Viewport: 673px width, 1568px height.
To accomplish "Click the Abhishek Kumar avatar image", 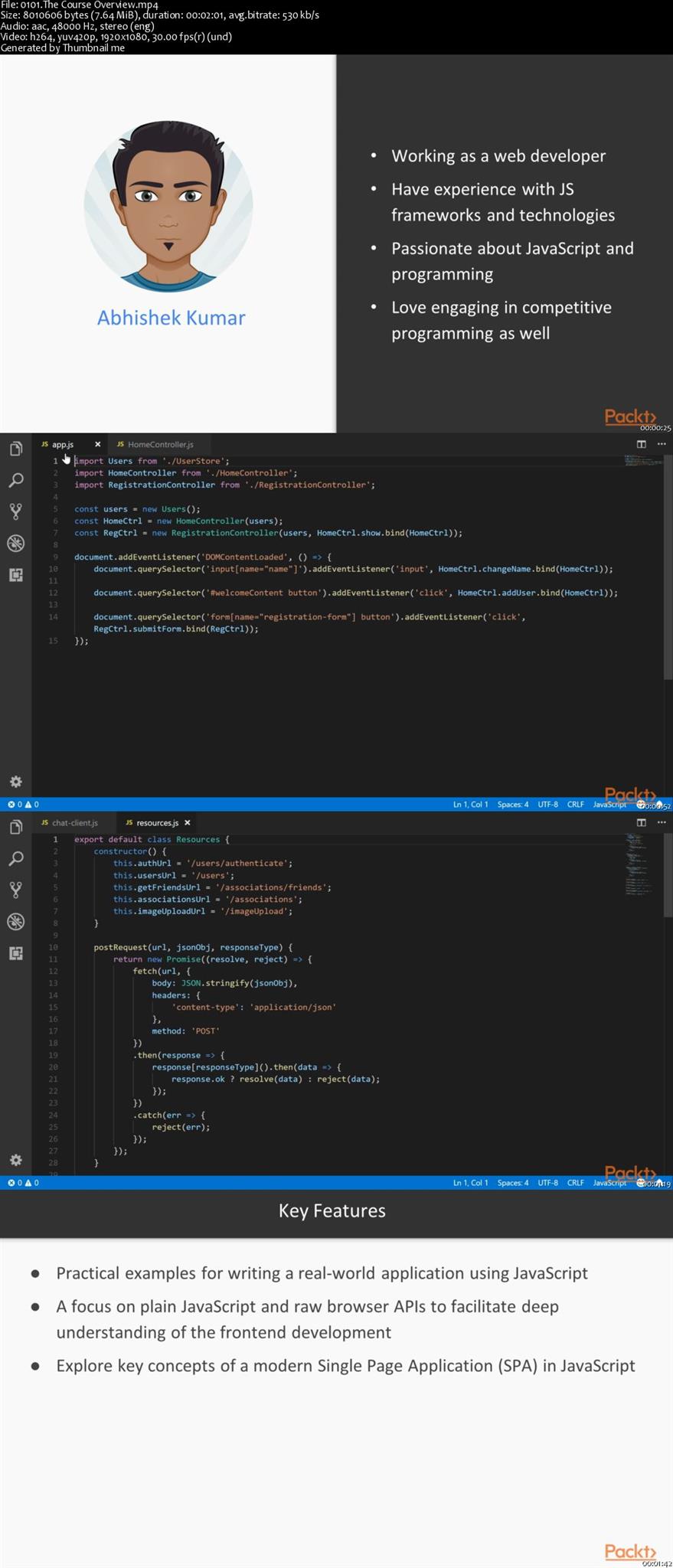I will pyautogui.click(x=168, y=204).
